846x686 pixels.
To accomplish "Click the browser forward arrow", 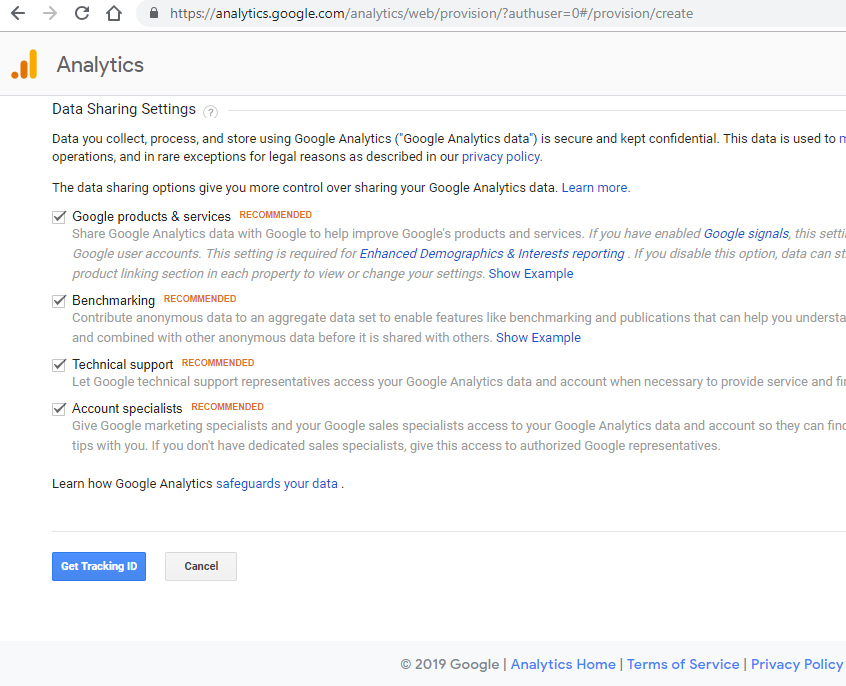I will pos(50,13).
